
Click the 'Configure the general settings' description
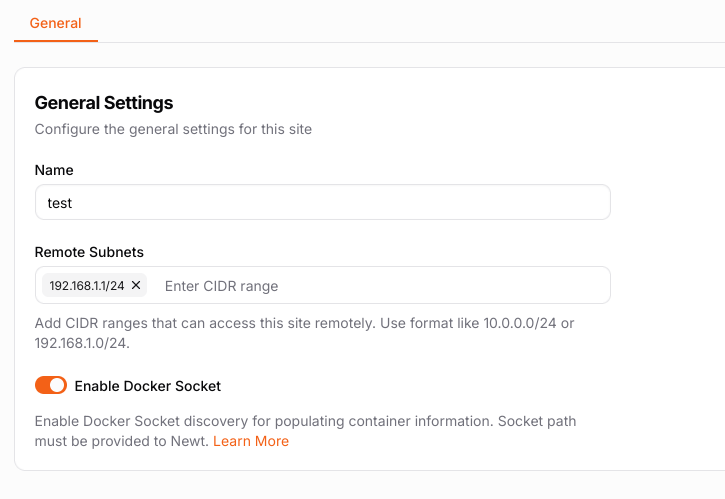coord(173,129)
